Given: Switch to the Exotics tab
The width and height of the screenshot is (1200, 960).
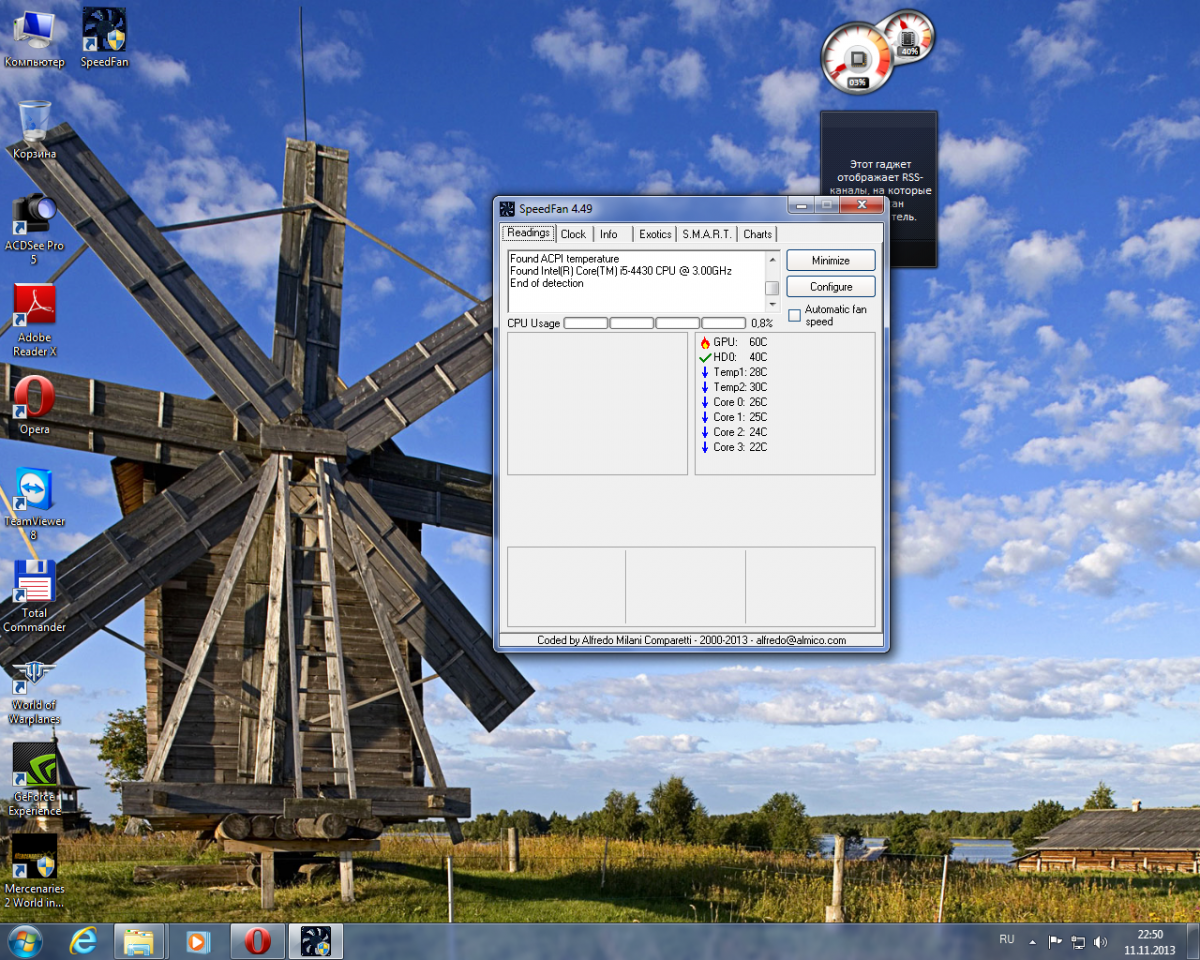Looking at the screenshot, I should 655,234.
